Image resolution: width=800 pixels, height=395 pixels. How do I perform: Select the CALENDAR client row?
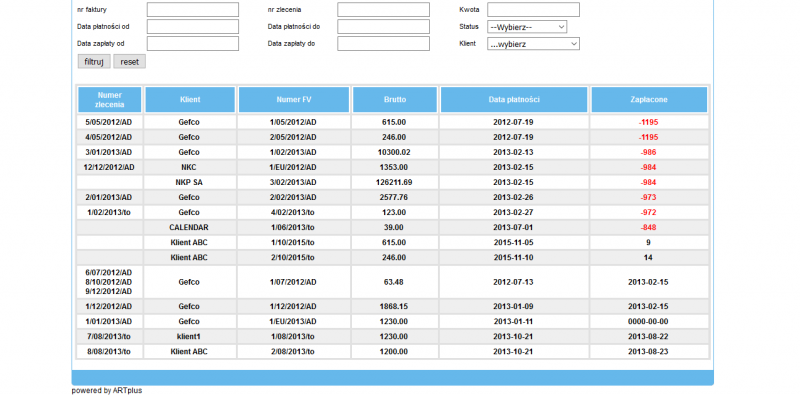click(393, 227)
